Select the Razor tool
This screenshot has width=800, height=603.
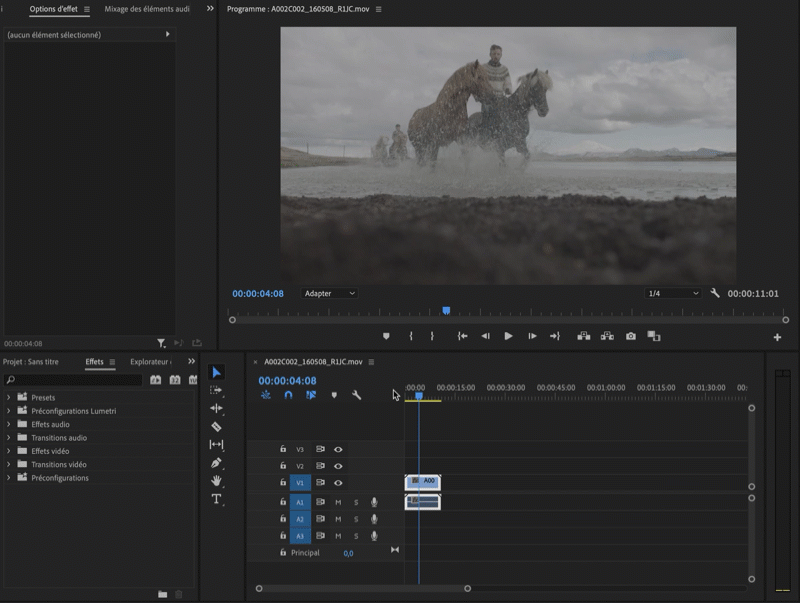pyautogui.click(x=216, y=427)
